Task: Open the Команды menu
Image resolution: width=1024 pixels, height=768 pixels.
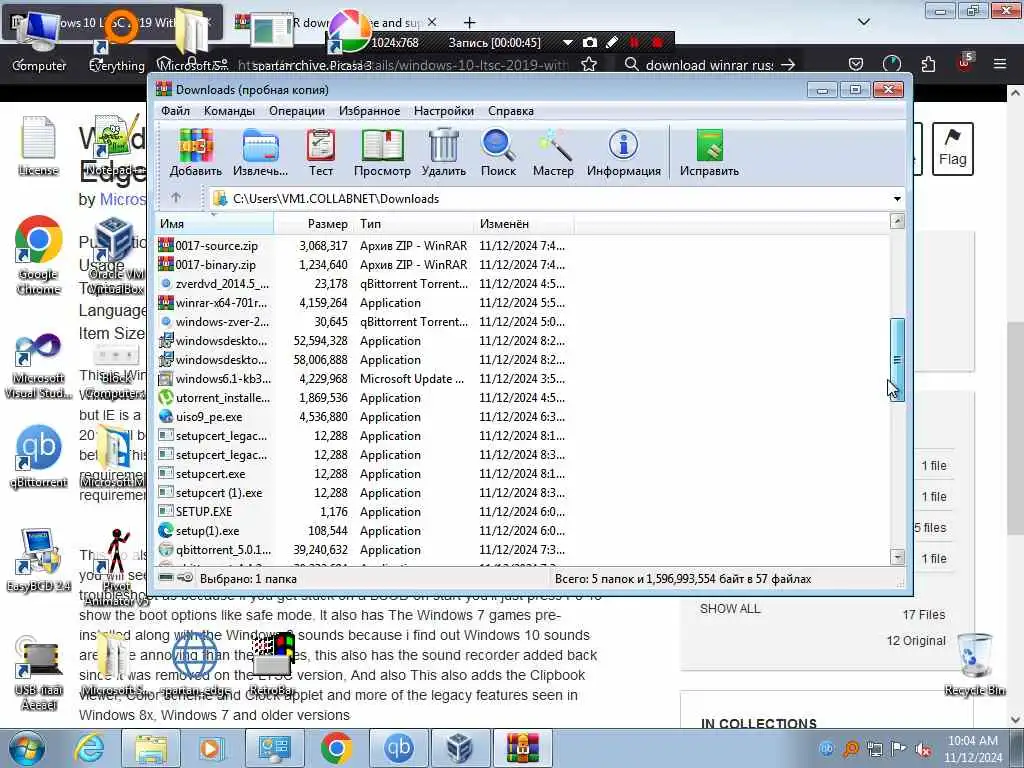Action: (x=229, y=111)
